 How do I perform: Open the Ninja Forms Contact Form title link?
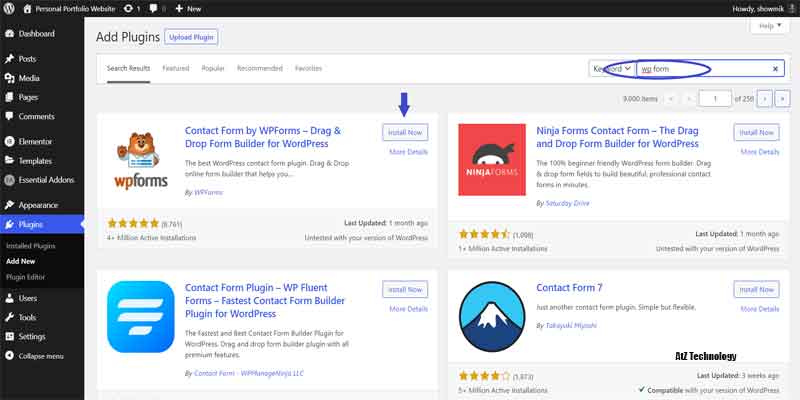click(x=617, y=137)
